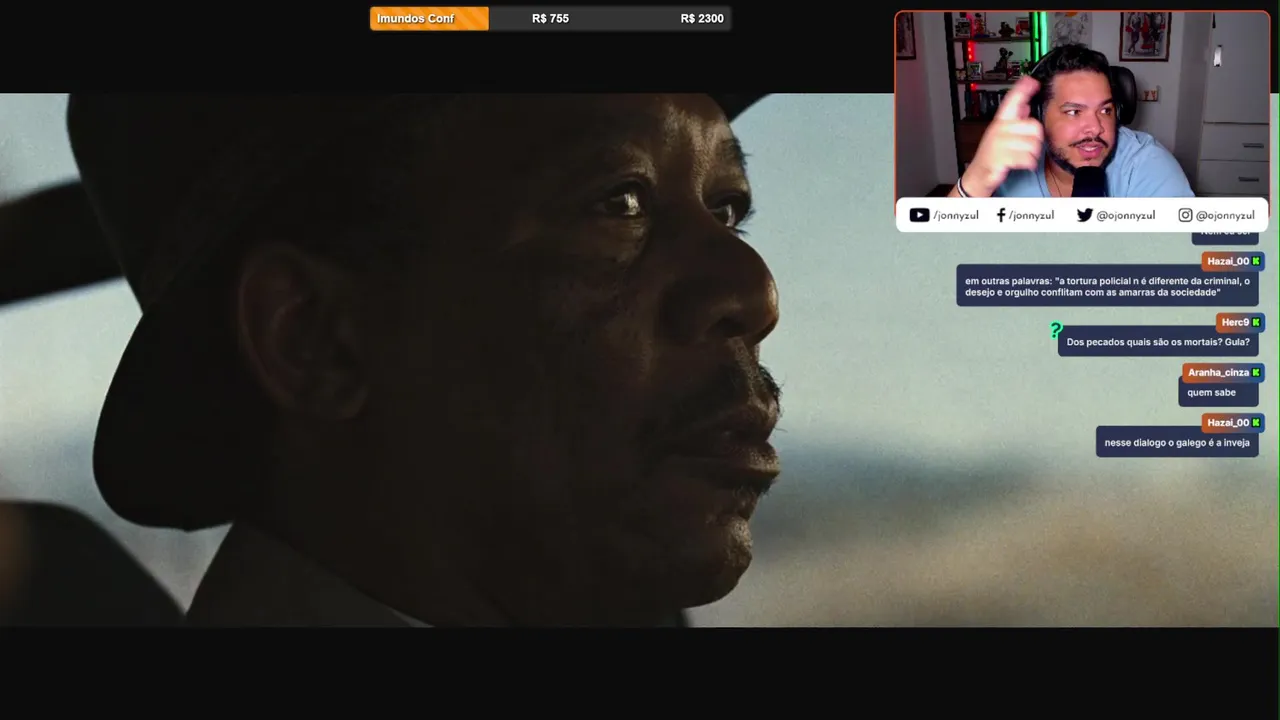Click the green question mark icon in chat
Image resolution: width=1280 pixels, height=720 pixels.
point(1055,330)
